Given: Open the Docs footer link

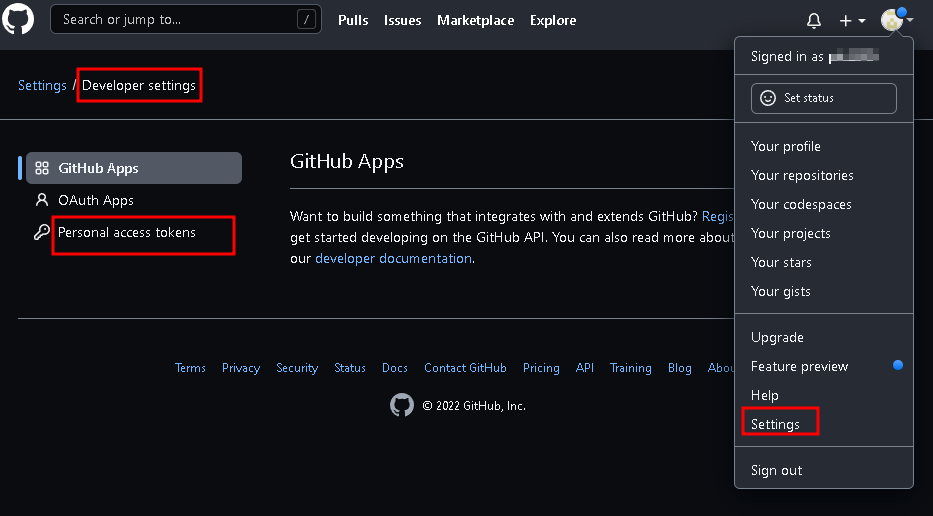Looking at the screenshot, I should point(395,368).
